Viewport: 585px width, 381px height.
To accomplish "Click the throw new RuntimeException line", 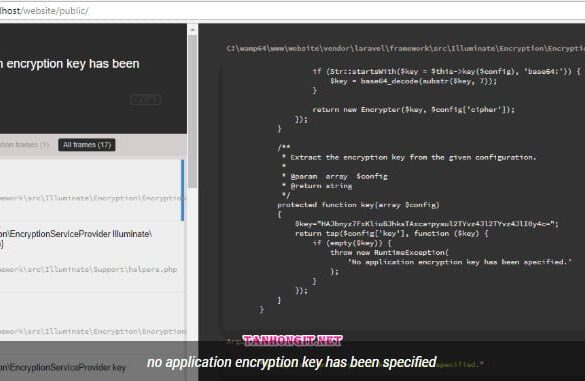I will point(389,253).
